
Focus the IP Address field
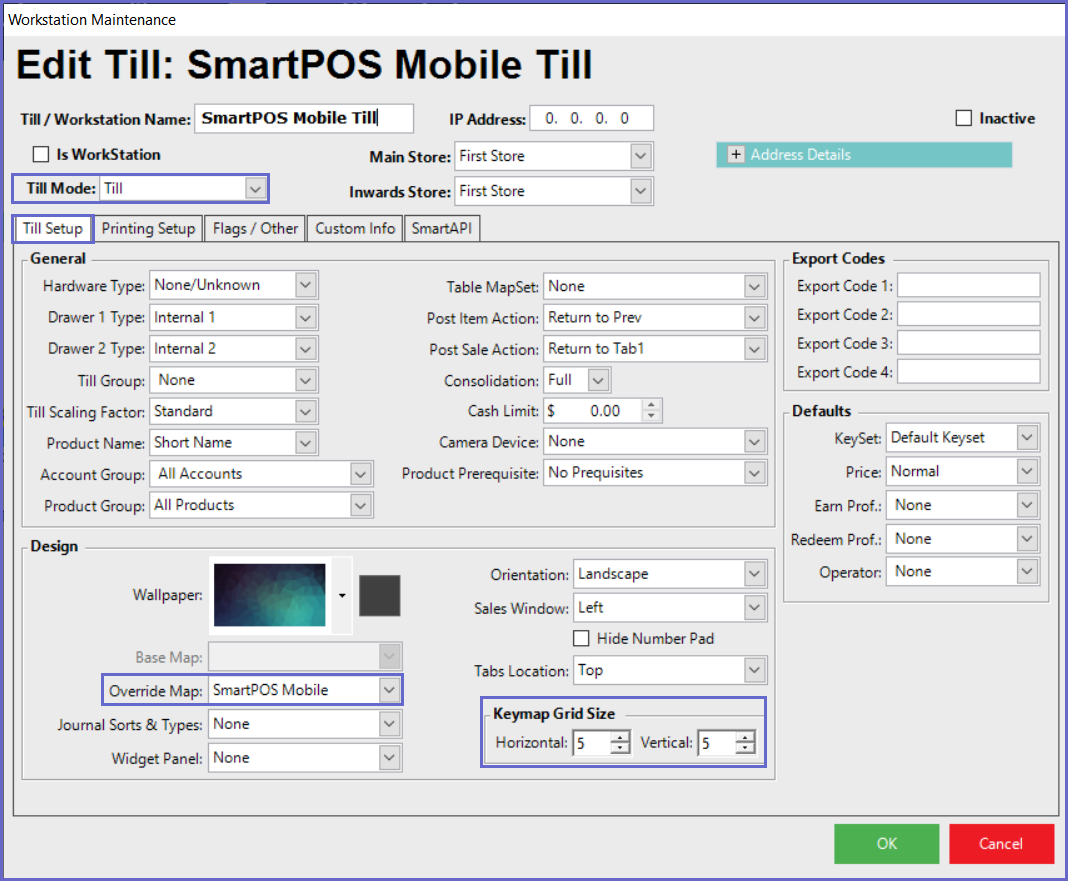tap(591, 119)
